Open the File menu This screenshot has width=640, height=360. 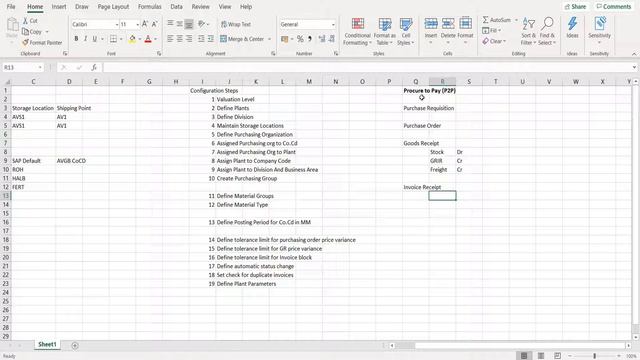pos(11,7)
